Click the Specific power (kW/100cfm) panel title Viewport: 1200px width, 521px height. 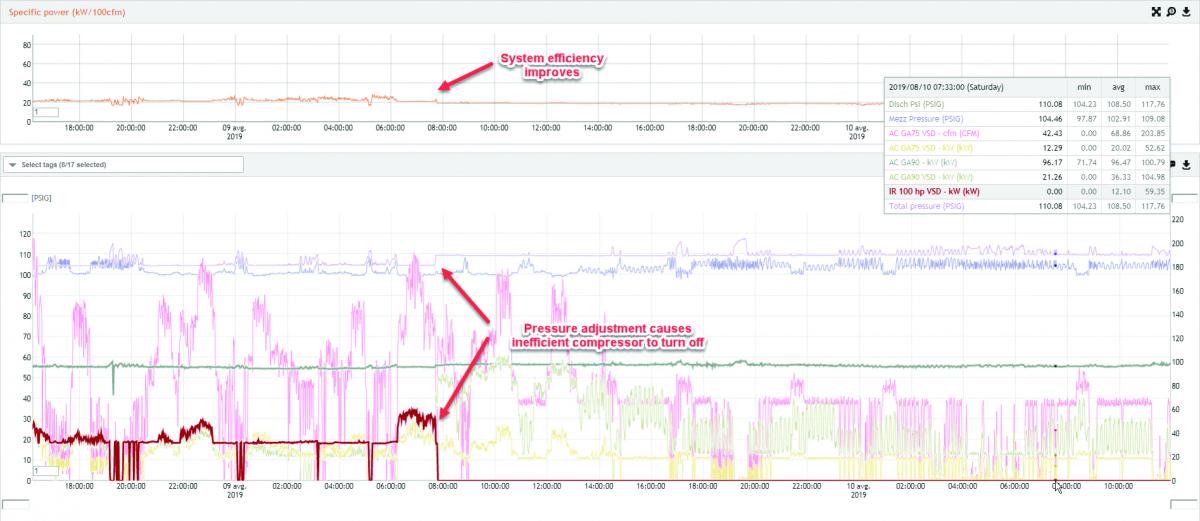pos(60,11)
